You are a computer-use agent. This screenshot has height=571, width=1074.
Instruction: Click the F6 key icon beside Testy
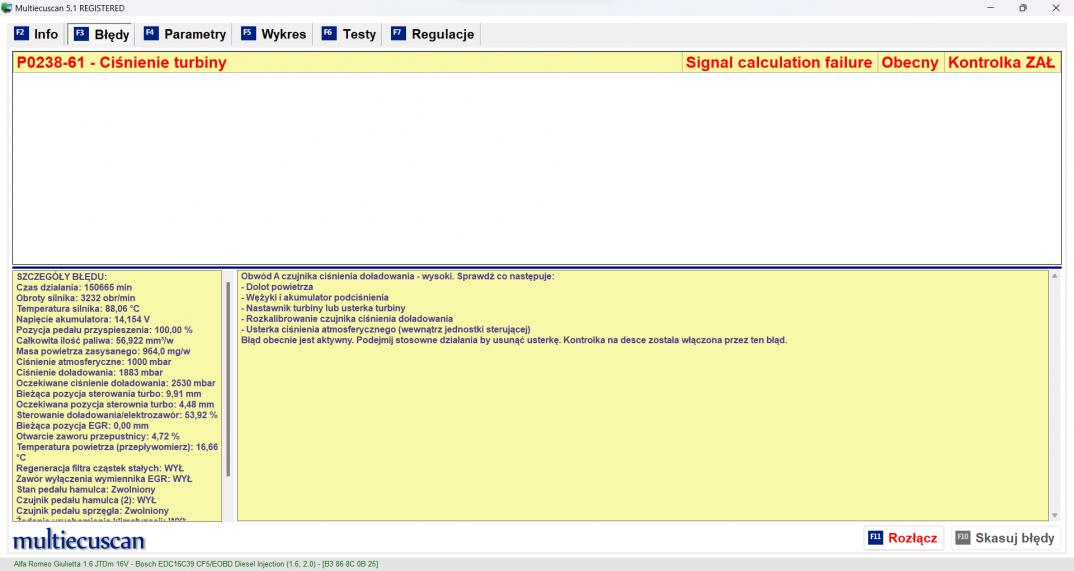[x=329, y=34]
